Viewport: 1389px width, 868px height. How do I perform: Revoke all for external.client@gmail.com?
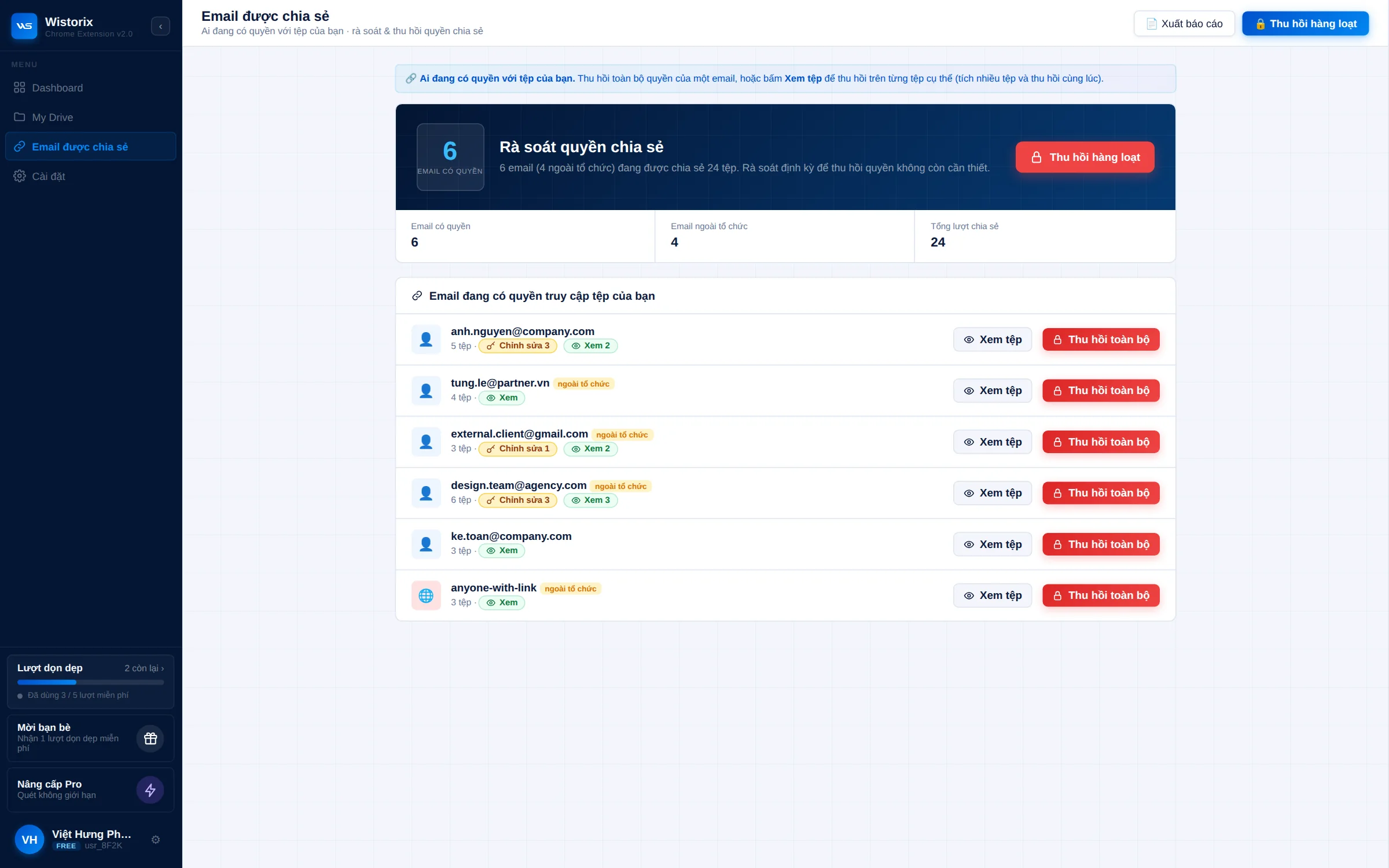pyautogui.click(x=1101, y=442)
